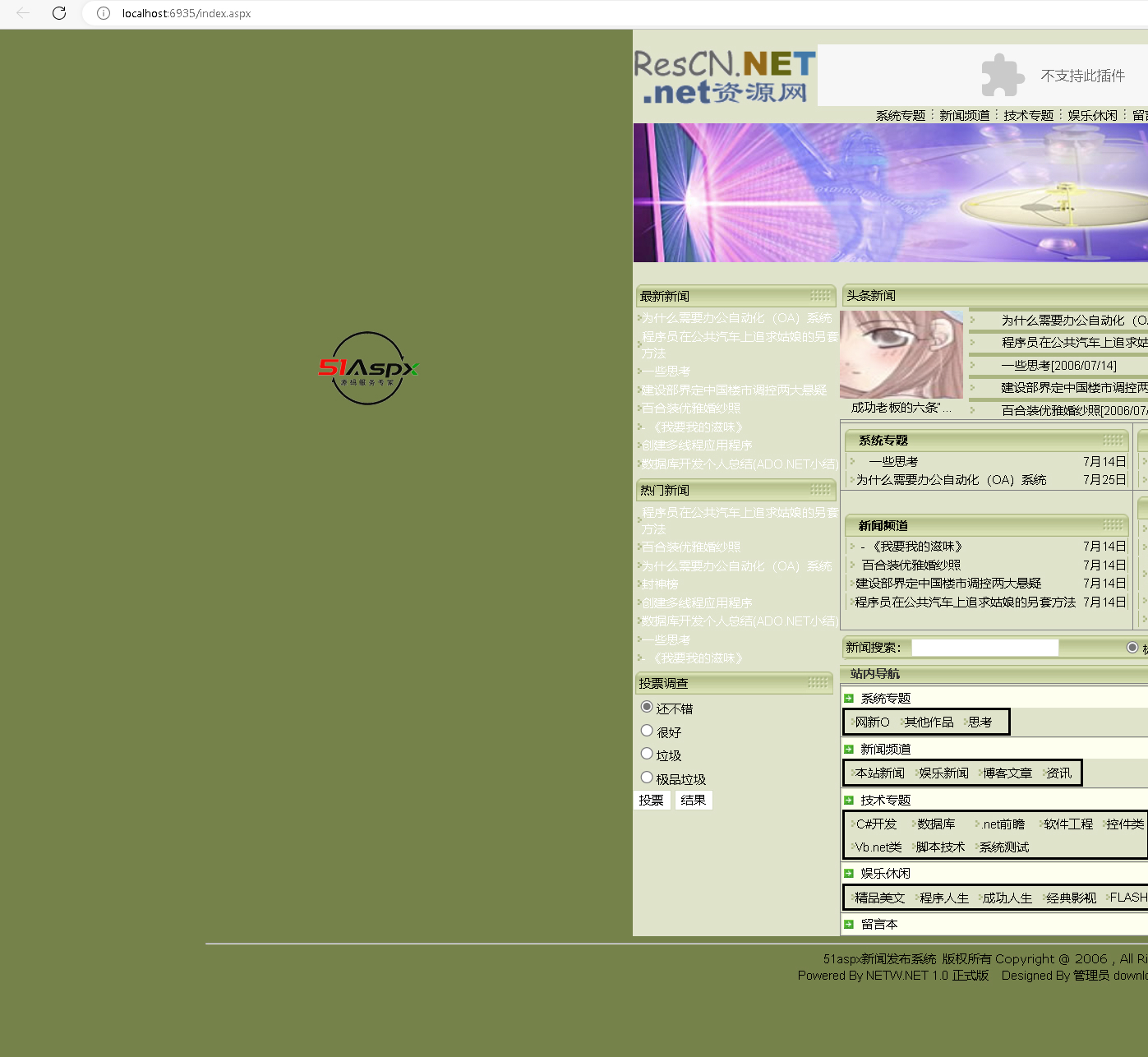The image size is (1148, 1057).
Task: Click the 成功老板的六条 caption under the thumbnail
Action: (901, 408)
